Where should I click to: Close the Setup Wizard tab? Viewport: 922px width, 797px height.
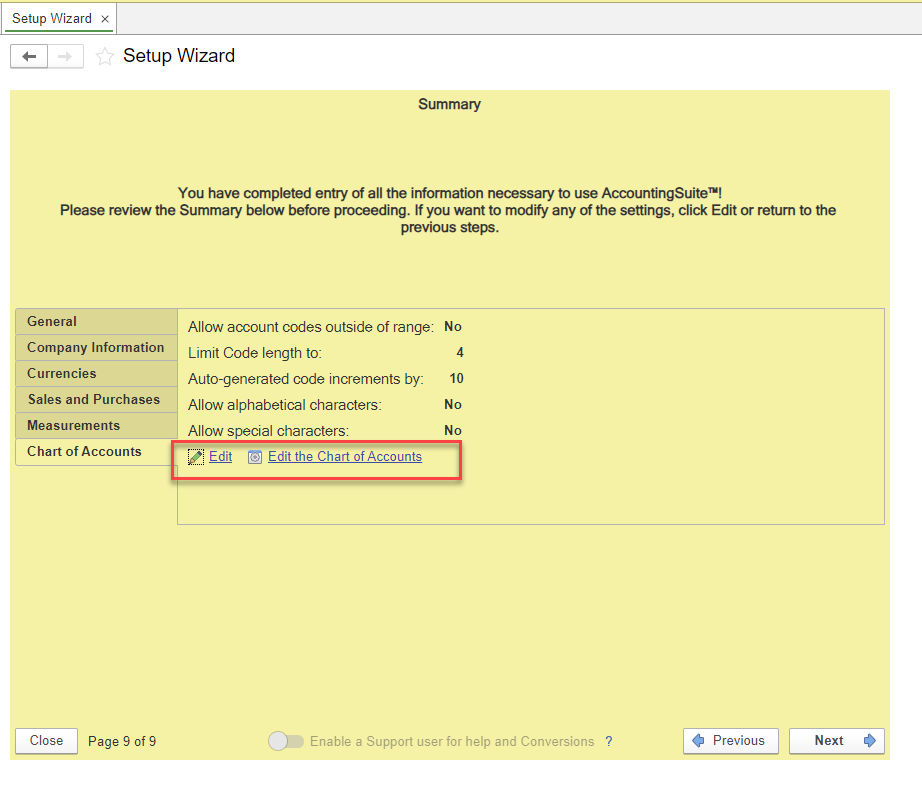[x=105, y=19]
